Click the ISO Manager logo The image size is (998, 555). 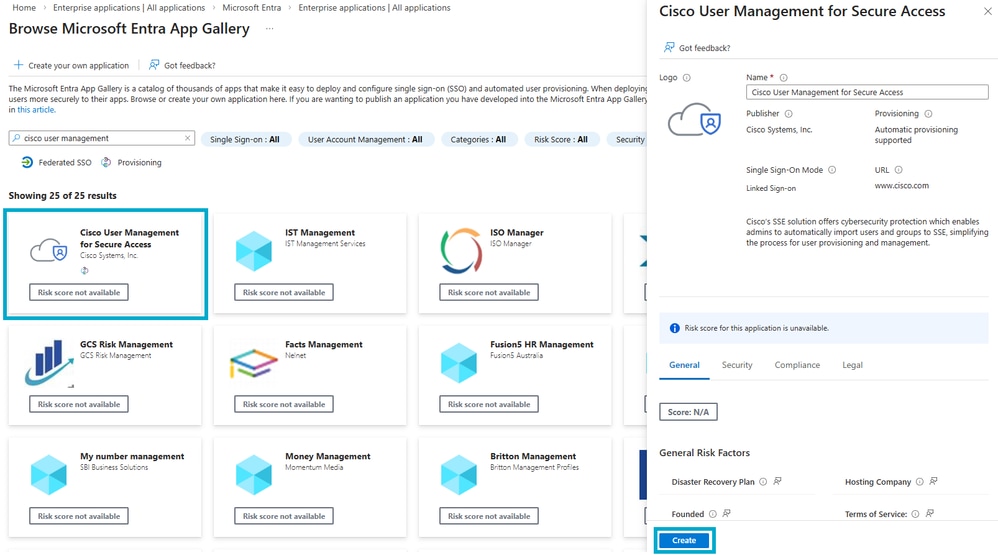point(461,251)
